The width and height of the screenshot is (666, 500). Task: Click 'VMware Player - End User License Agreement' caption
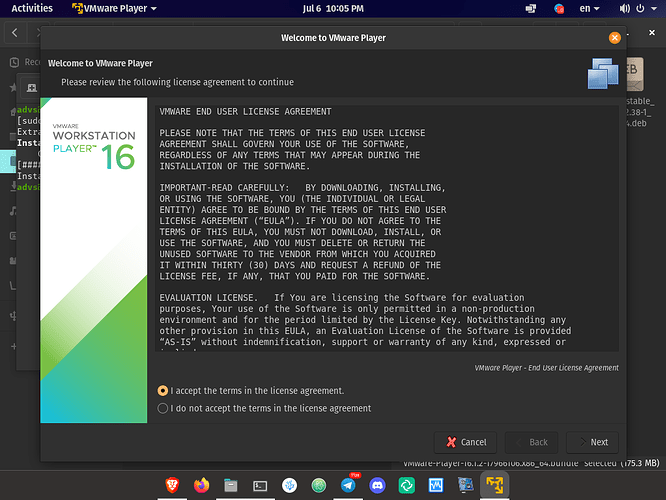tap(546, 368)
